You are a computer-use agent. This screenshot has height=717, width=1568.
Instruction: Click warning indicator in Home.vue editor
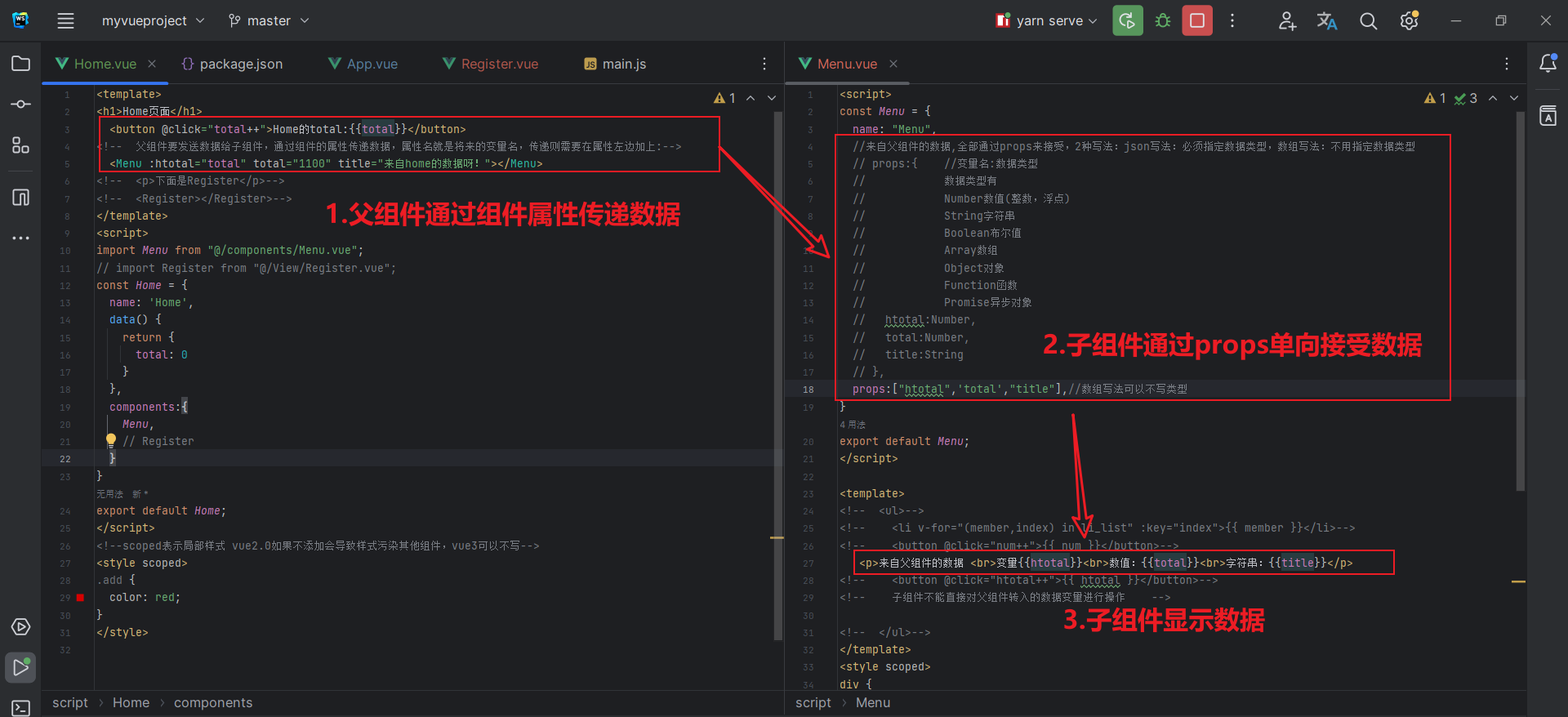click(x=724, y=98)
